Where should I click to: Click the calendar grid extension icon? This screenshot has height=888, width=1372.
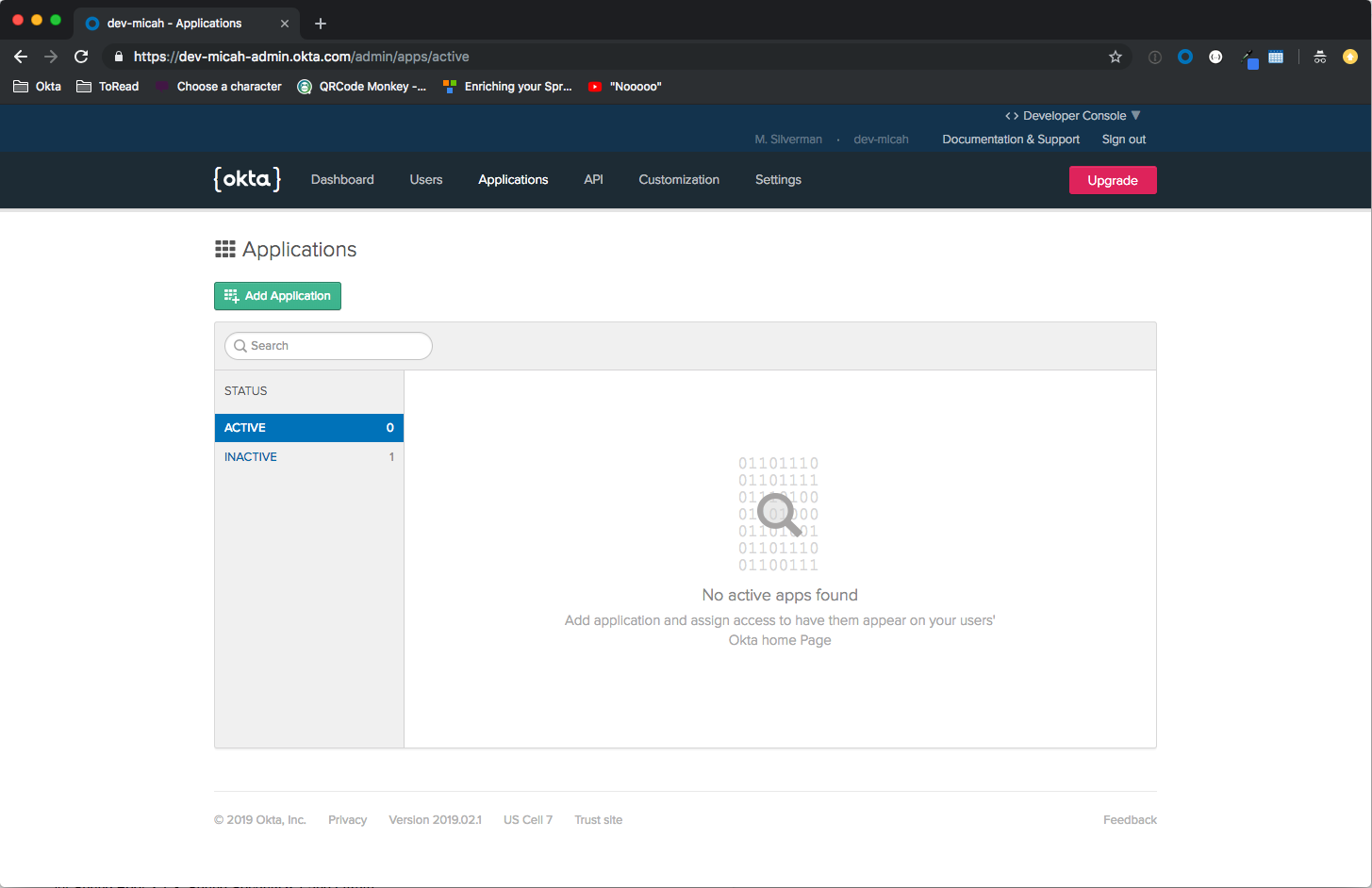[1276, 57]
